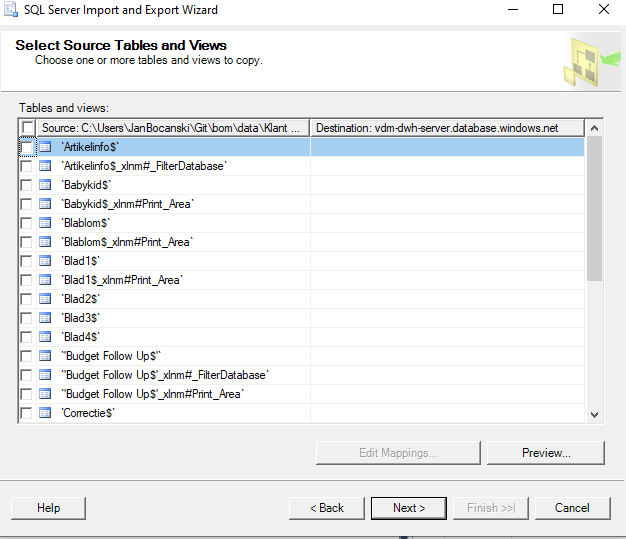Select `Blad1$_xlnm#Print_Area` row text
The height and width of the screenshot is (539, 626).
122,280
